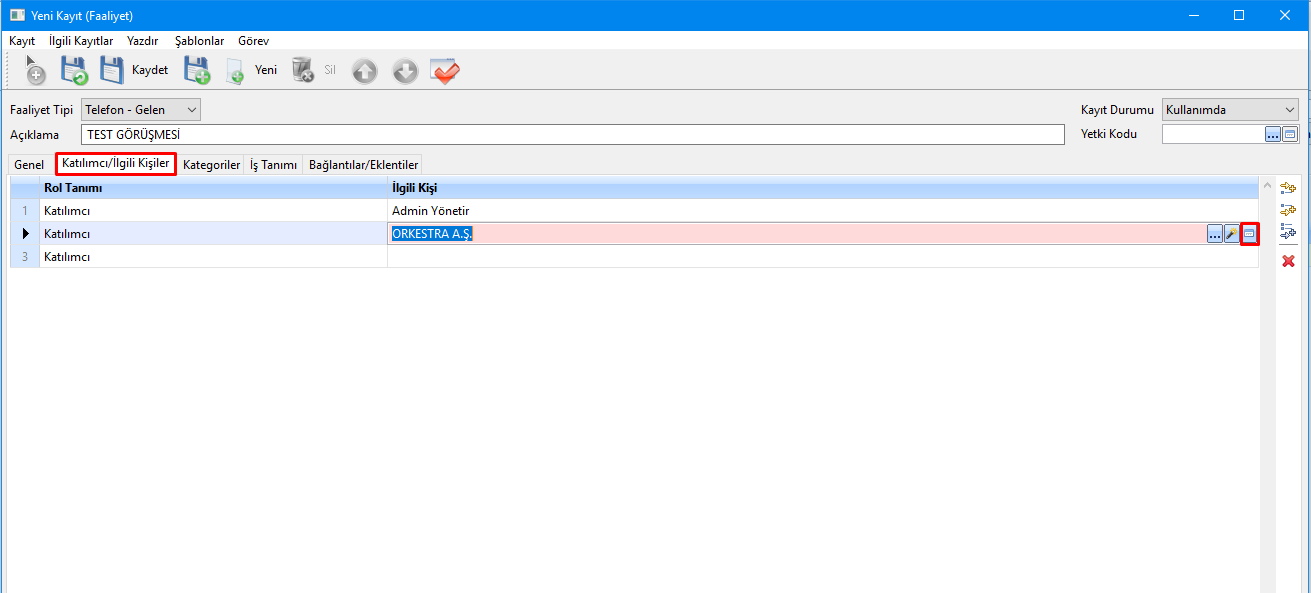Click the ORKESTRA A.Ş. cell field
Viewport: 1311px width, 593px height.
797,233
